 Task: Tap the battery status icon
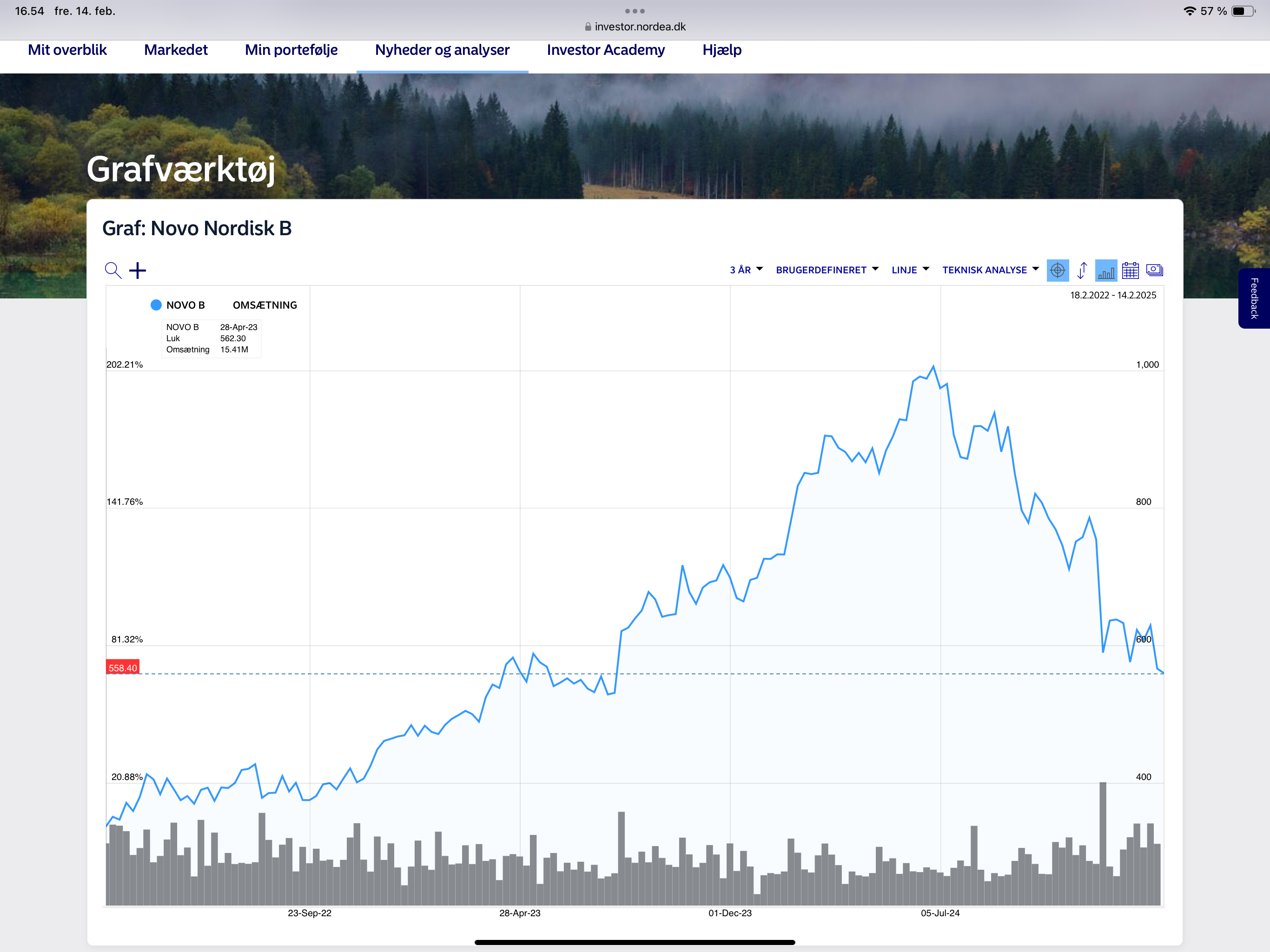(1243, 11)
